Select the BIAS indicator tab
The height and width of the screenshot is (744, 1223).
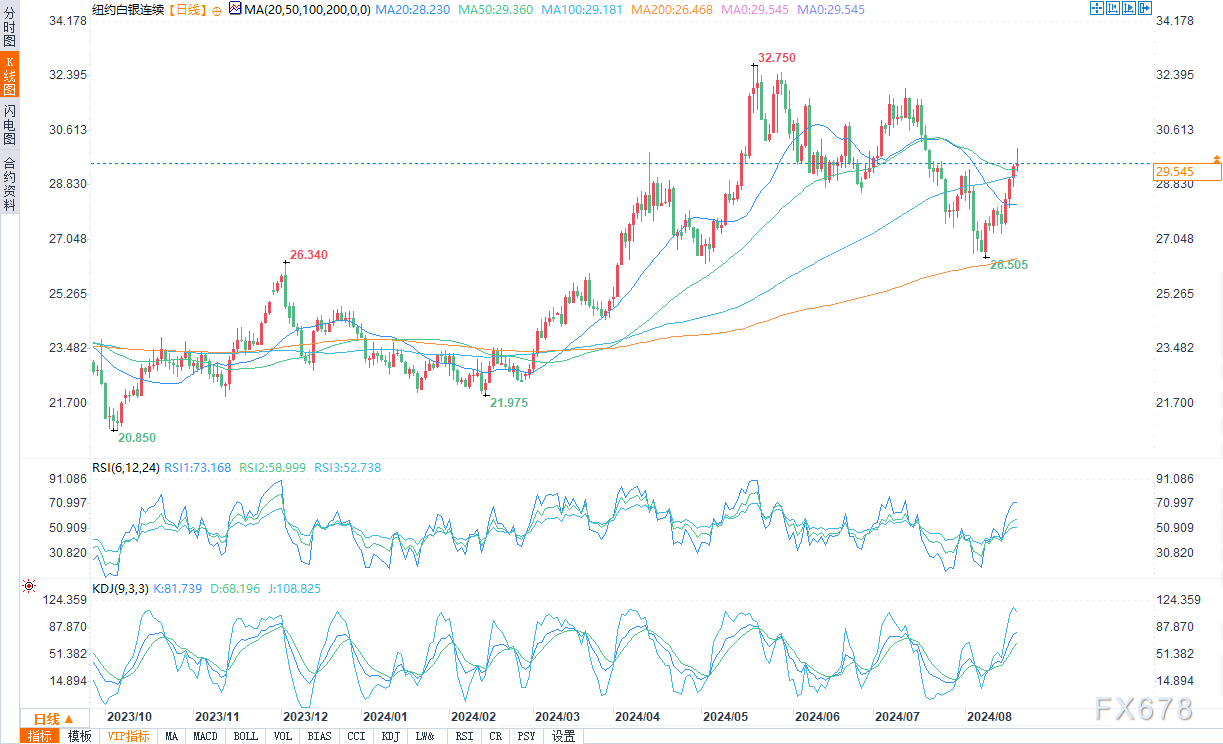320,736
